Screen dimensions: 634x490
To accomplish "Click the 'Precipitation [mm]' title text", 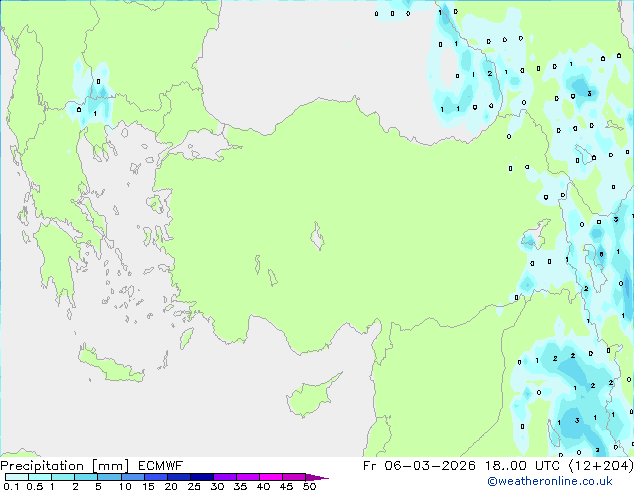I will click(x=65, y=466).
